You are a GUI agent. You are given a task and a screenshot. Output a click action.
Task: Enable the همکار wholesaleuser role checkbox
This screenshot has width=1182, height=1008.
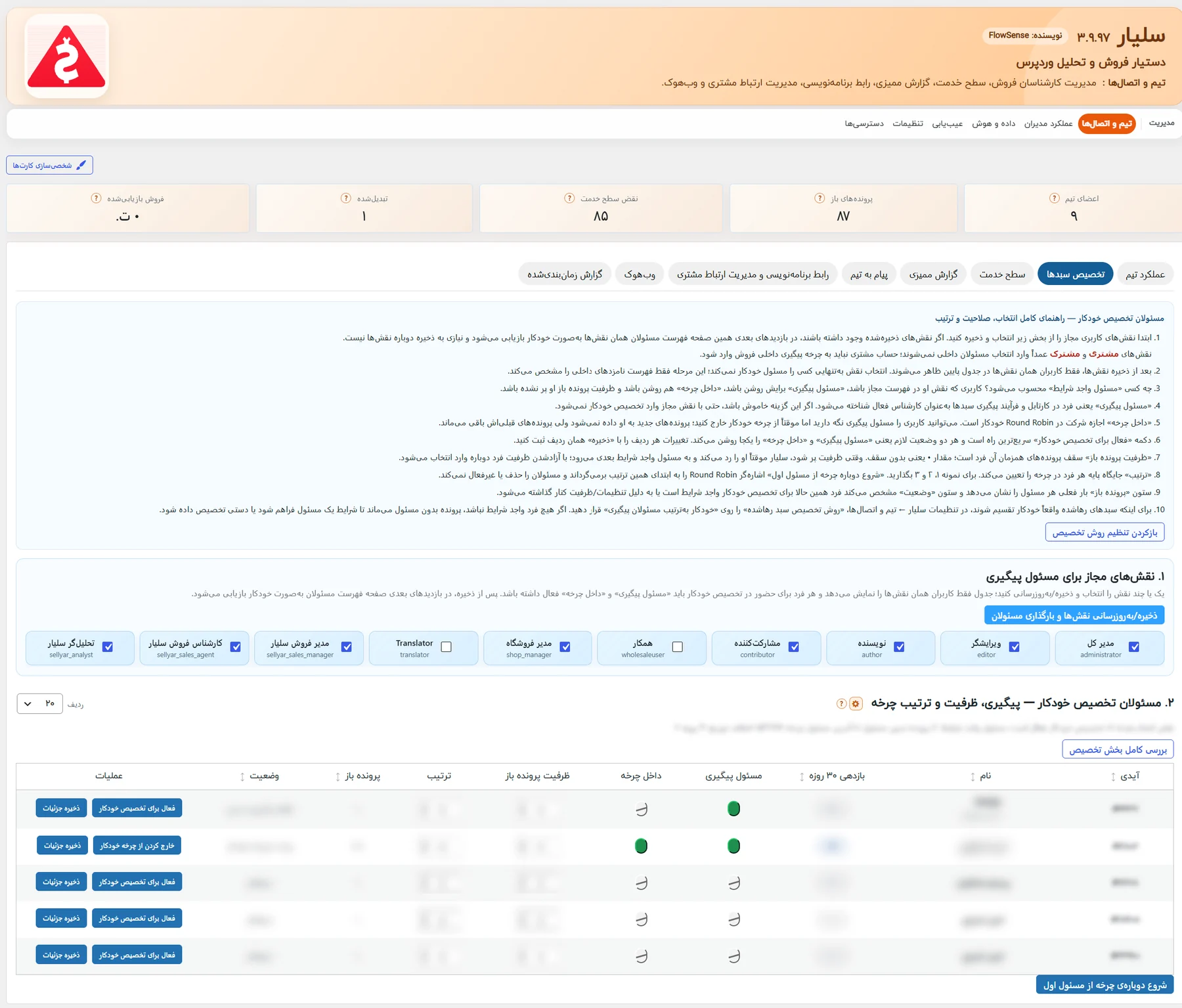[678, 647]
